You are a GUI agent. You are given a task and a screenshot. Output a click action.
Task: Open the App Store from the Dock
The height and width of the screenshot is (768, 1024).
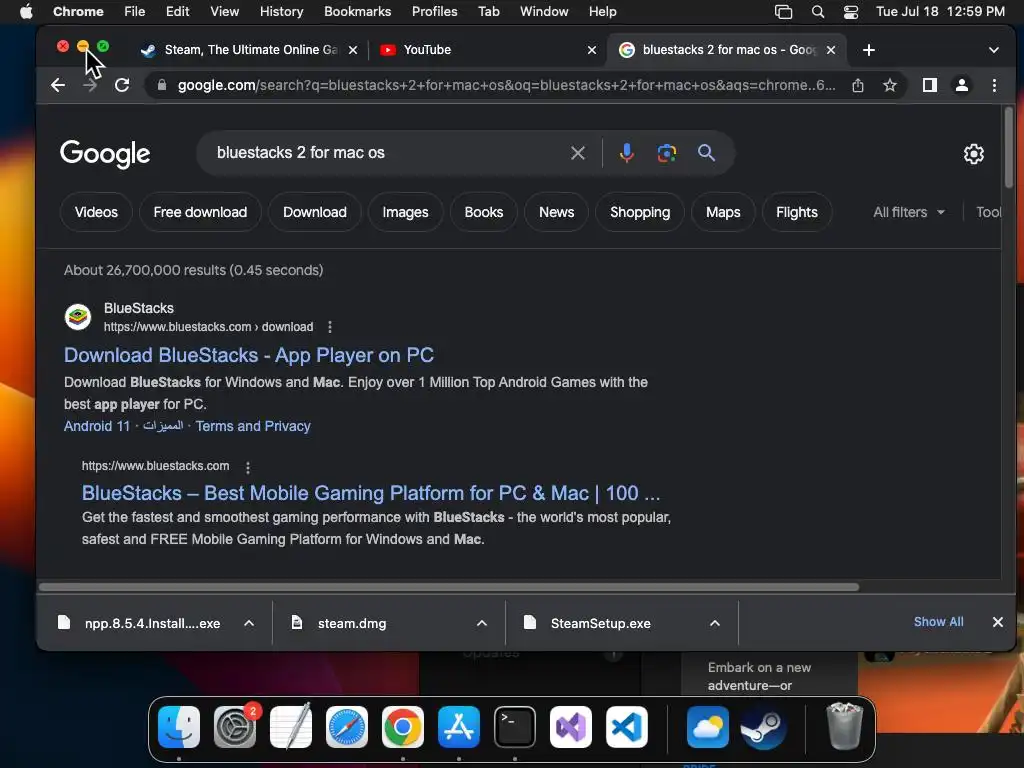(x=458, y=727)
